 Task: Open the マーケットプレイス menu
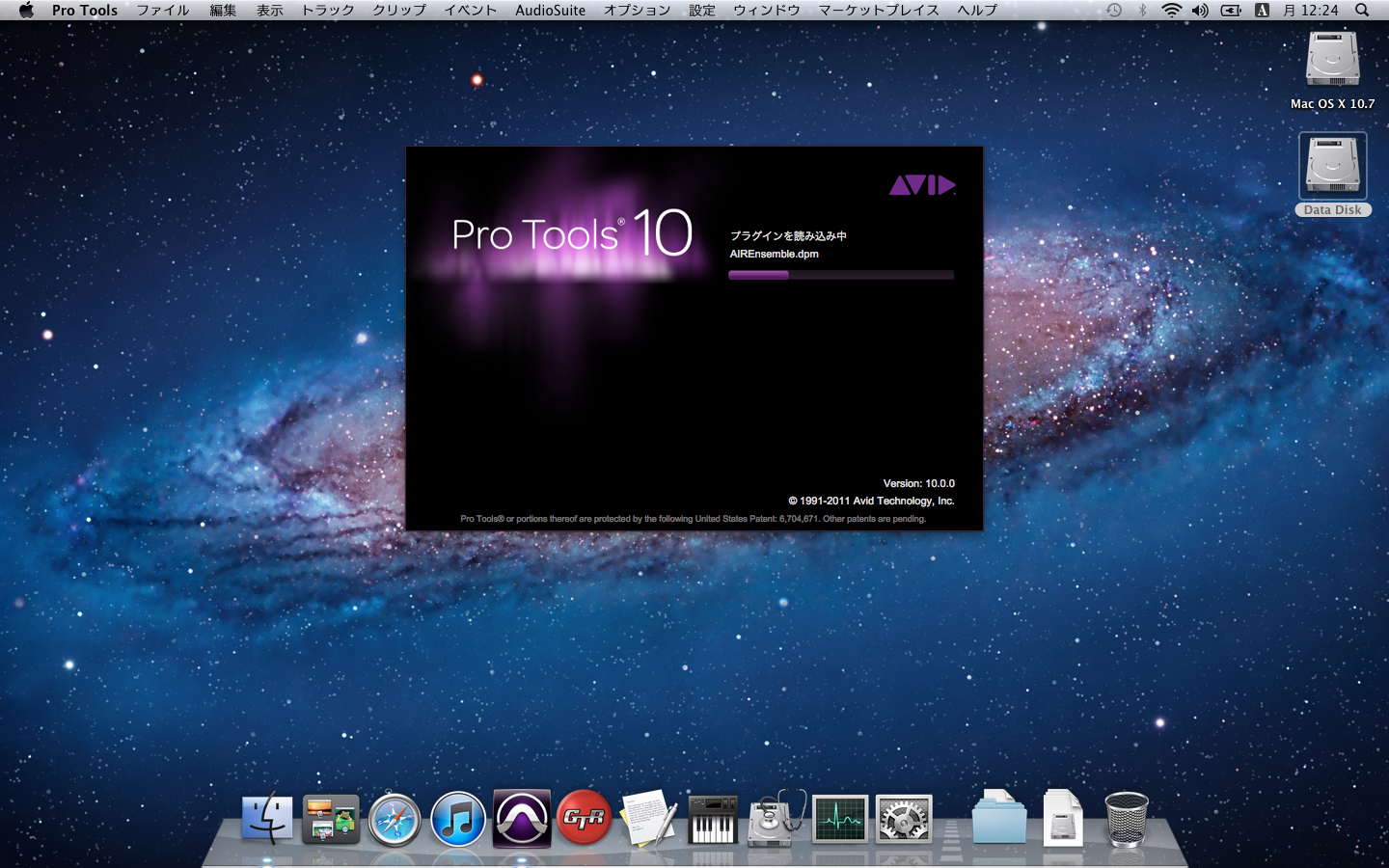click(879, 10)
